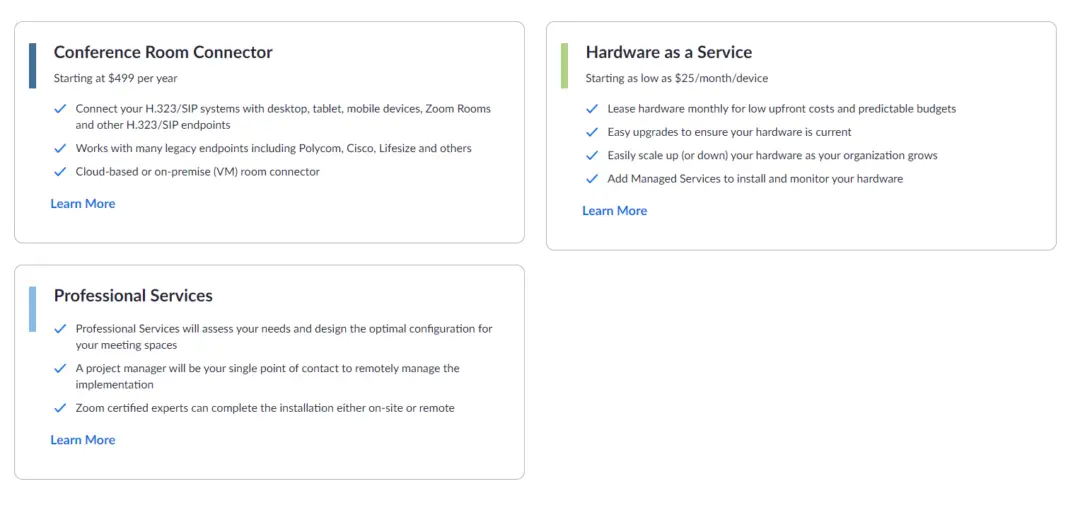Click the 'Hardware as a Service' heading
Screen dimensions: 1080x508
pyautogui.click(x=668, y=52)
